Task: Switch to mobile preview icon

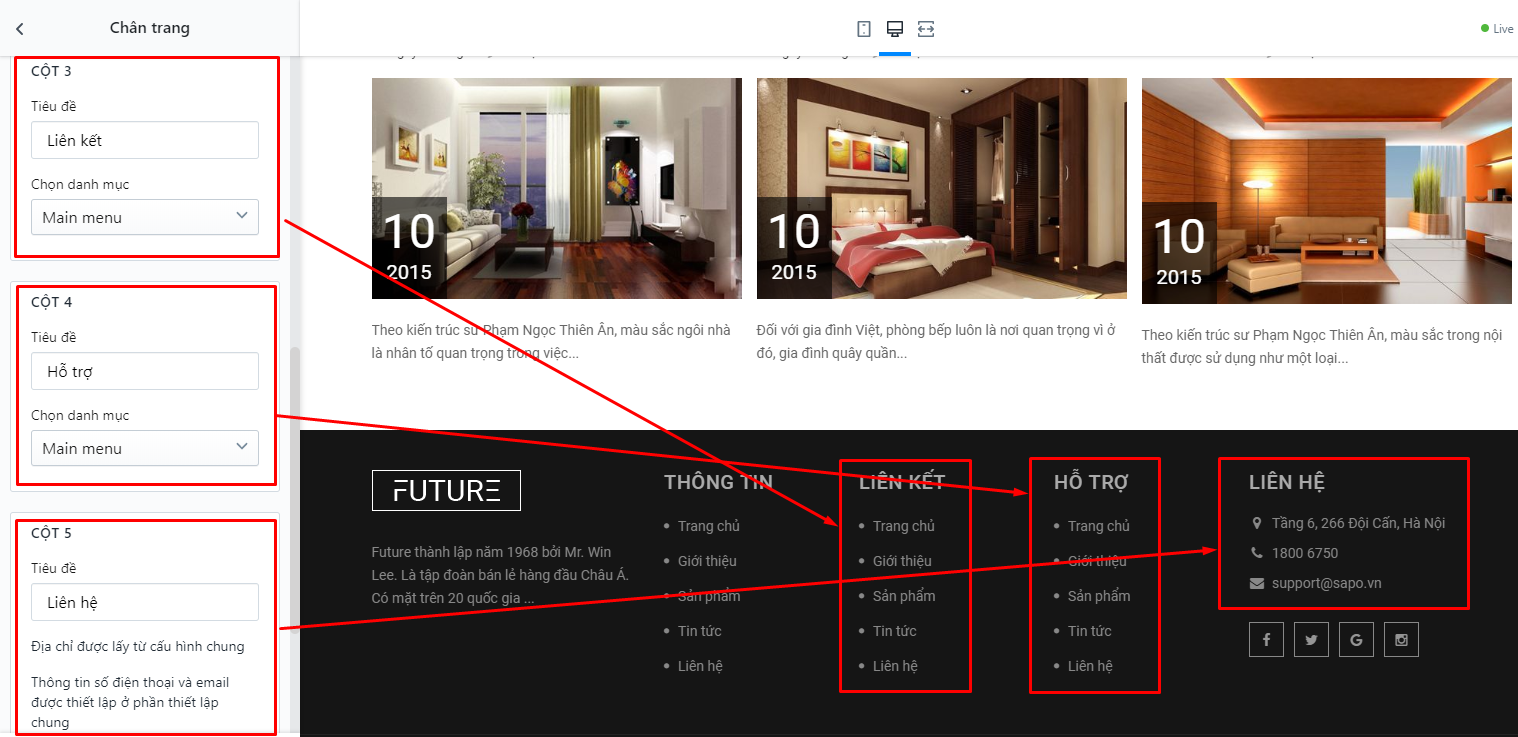Action: [x=864, y=29]
